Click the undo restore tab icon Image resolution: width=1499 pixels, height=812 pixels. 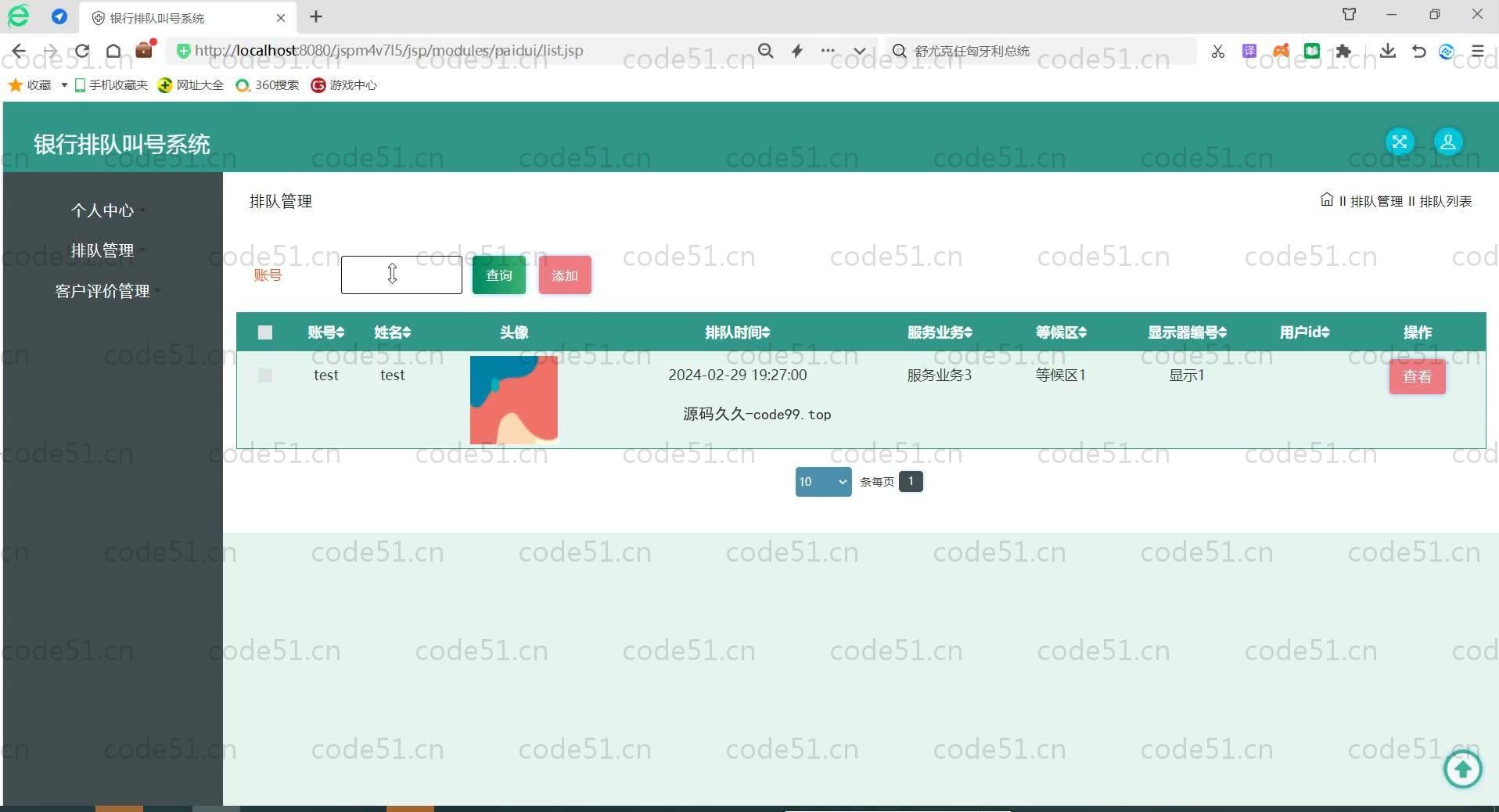point(1418,52)
